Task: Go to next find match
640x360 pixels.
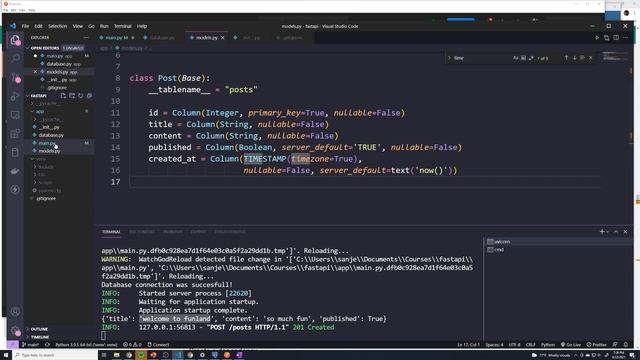Action: tap(574, 58)
